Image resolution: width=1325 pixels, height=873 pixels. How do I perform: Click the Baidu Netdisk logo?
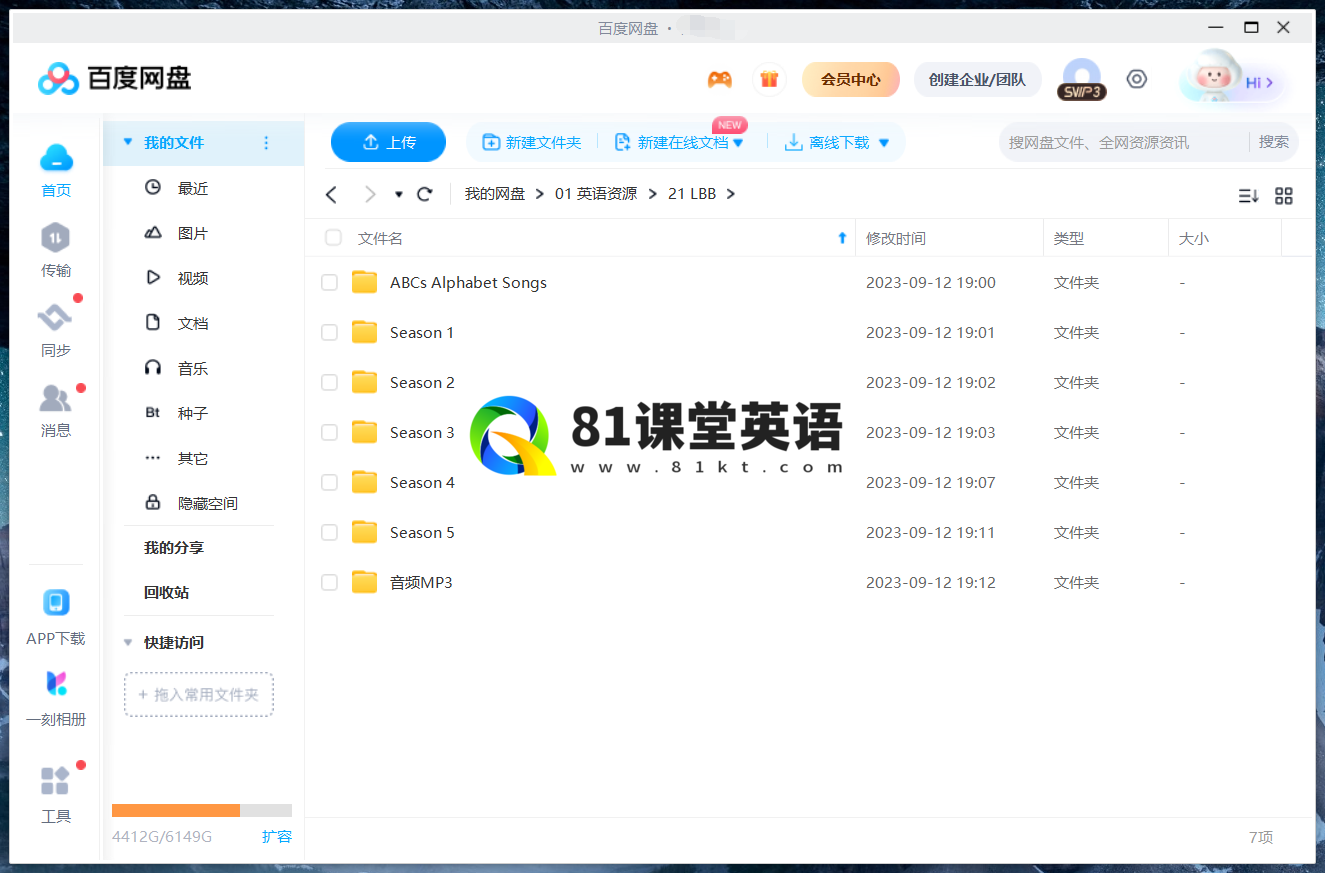pos(114,78)
